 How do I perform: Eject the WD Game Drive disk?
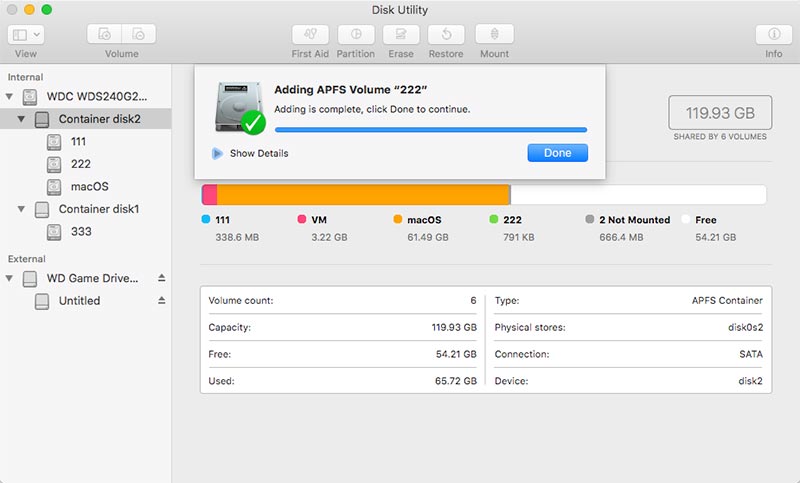coord(161,278)
